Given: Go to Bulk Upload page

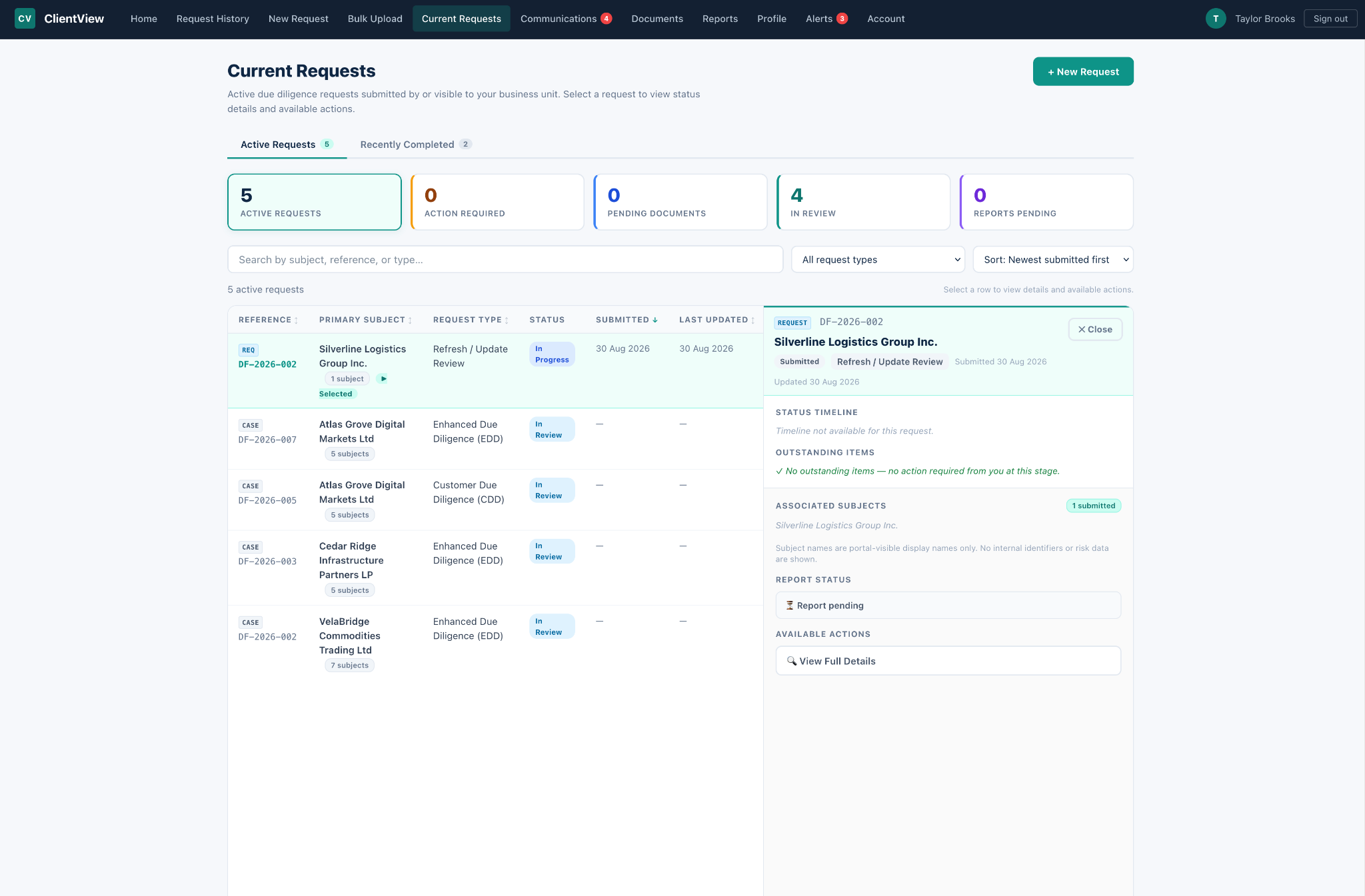Looking at the screenshot, I should coord(375,19).
